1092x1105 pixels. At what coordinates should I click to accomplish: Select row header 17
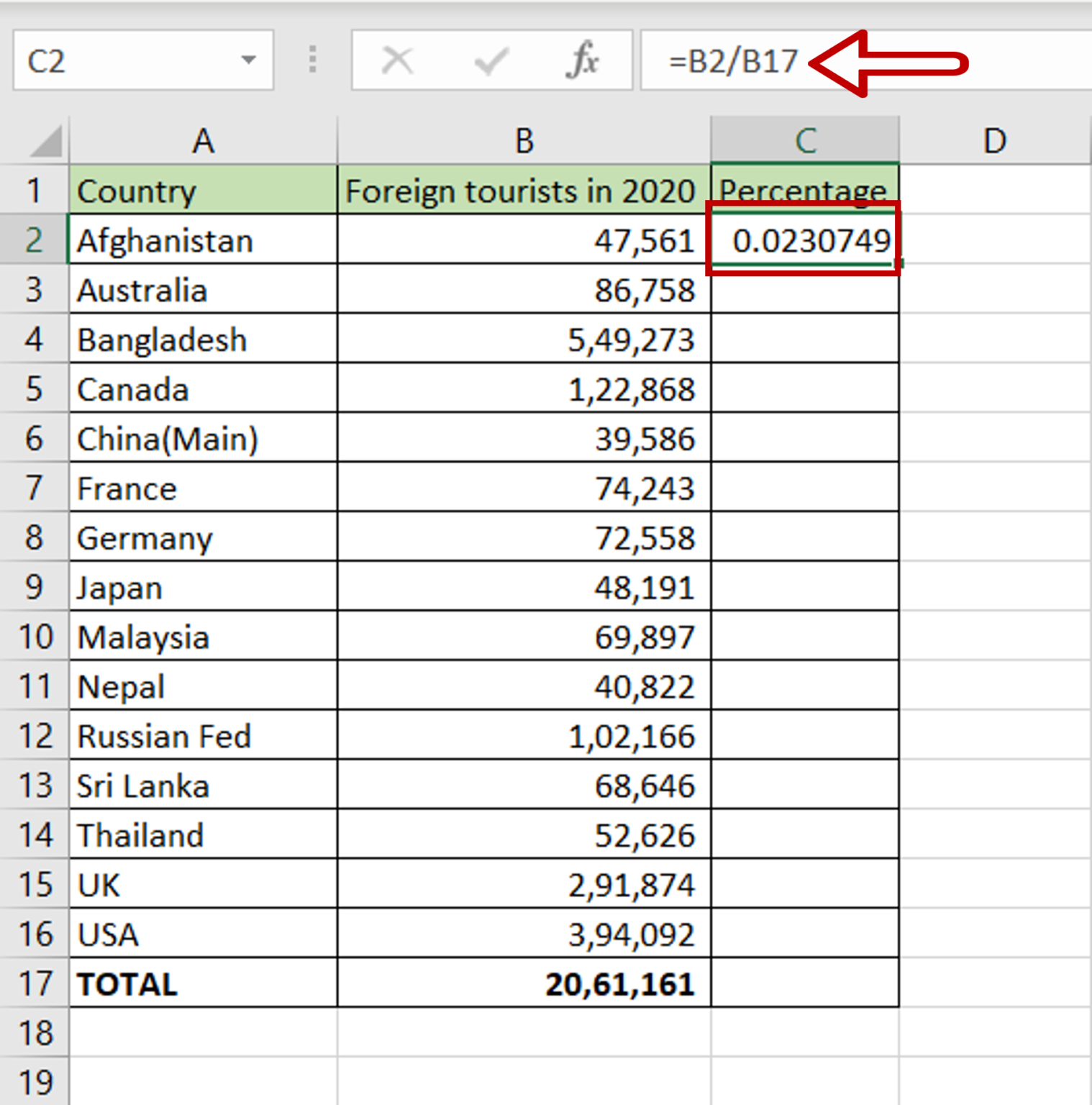pyautogui.click(x=35, y=983)
